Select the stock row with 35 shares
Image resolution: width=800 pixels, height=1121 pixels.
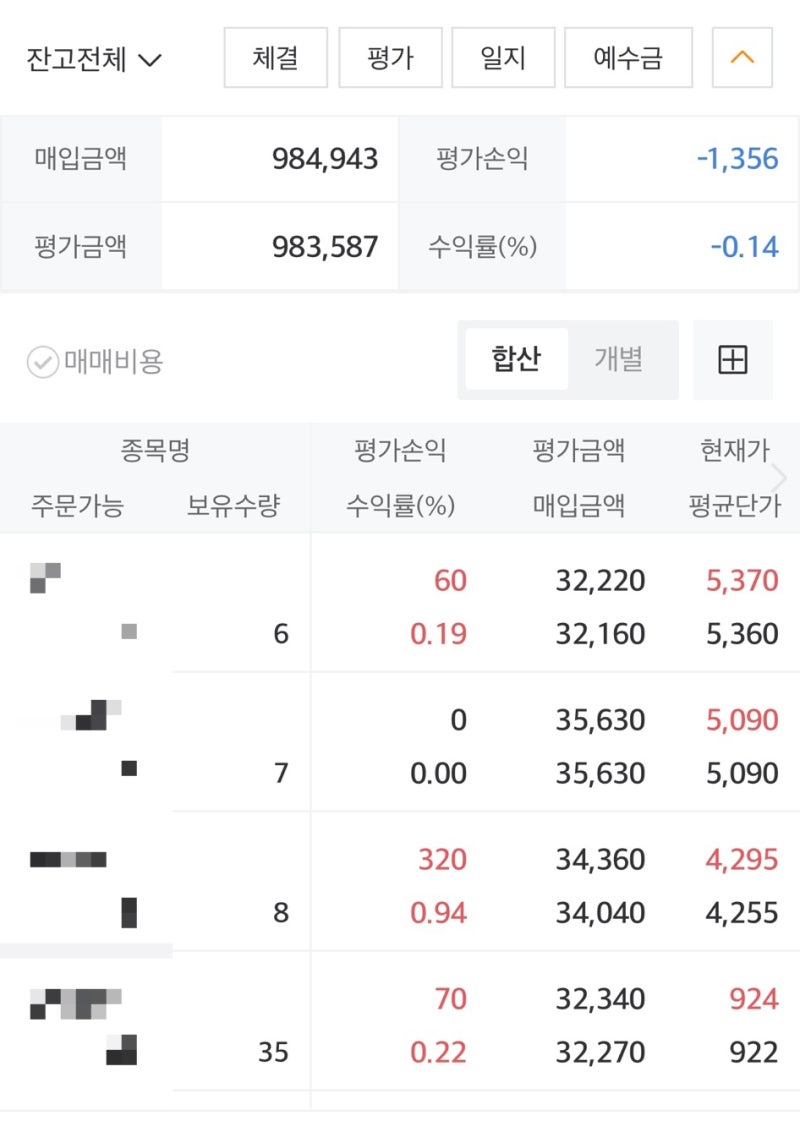pyautogui.click(x=400, y=1024)
